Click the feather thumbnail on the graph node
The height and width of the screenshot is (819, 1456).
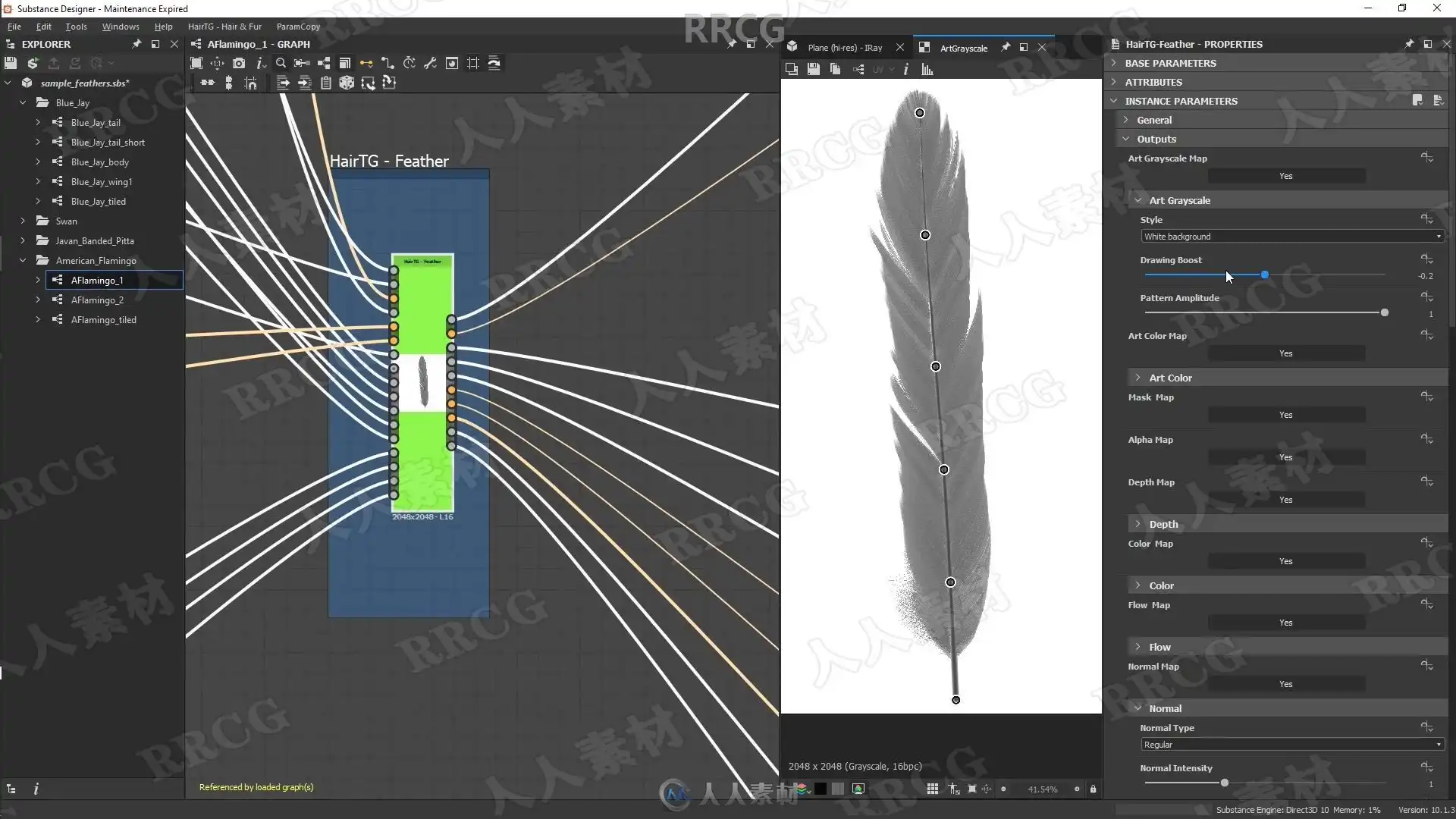coord(422,382)
